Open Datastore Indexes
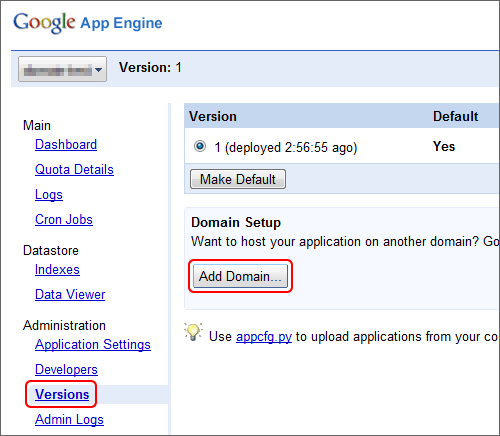 [57, 270]
